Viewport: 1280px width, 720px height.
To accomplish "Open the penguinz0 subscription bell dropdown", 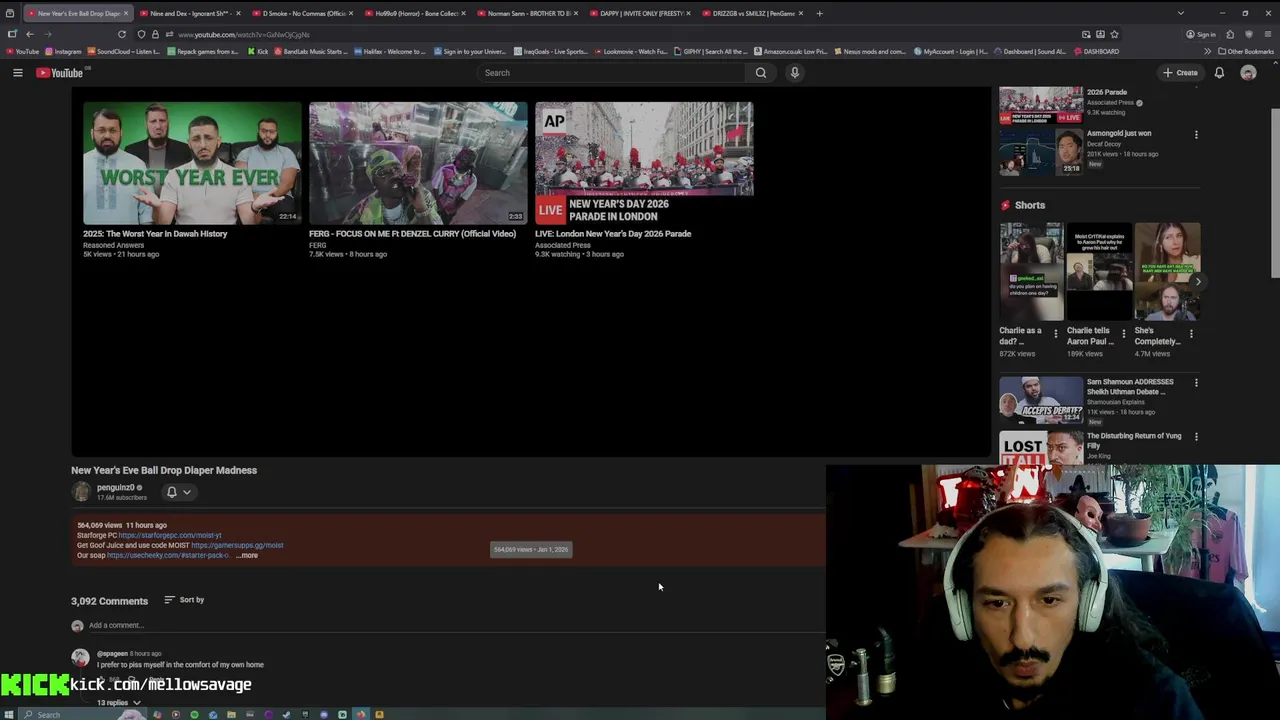I will tap(179, 492).
